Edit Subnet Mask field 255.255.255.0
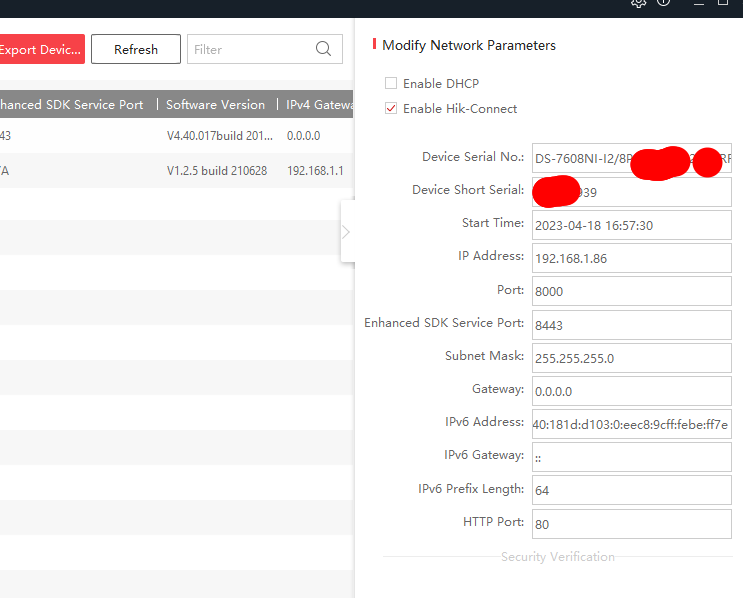Screen dimensions: 743x598 pos(631,358)
